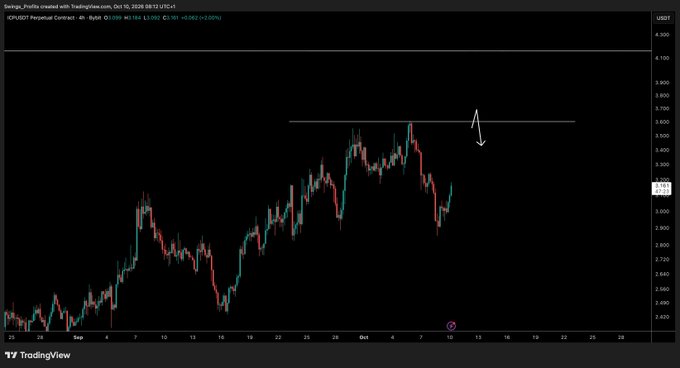Viewport: 680px width, 368px height.
Task: Click the 2.640 price axis label
Action: coord(662,274)
